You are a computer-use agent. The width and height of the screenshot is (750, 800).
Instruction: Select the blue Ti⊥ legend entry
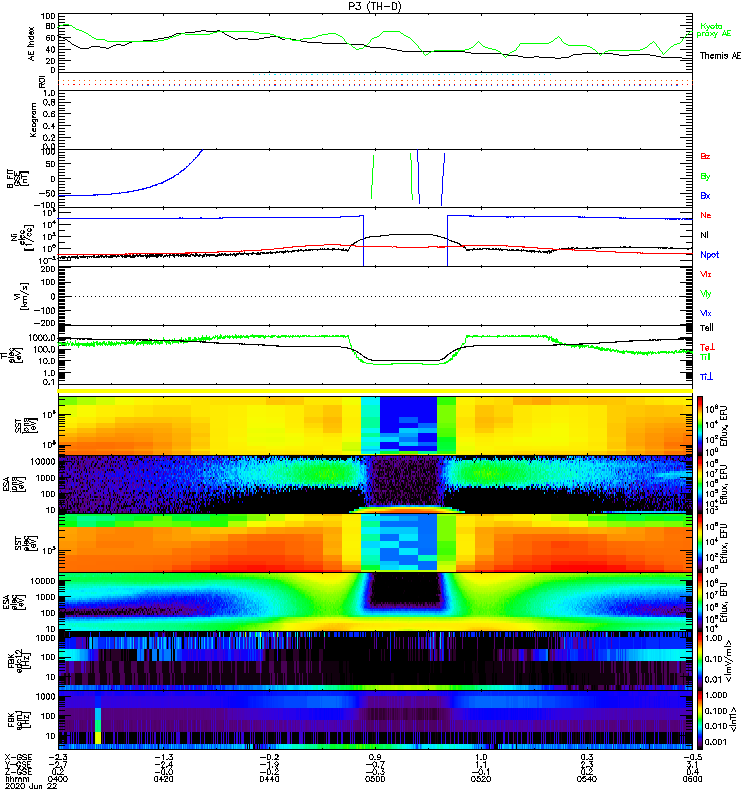click(706, 377)
